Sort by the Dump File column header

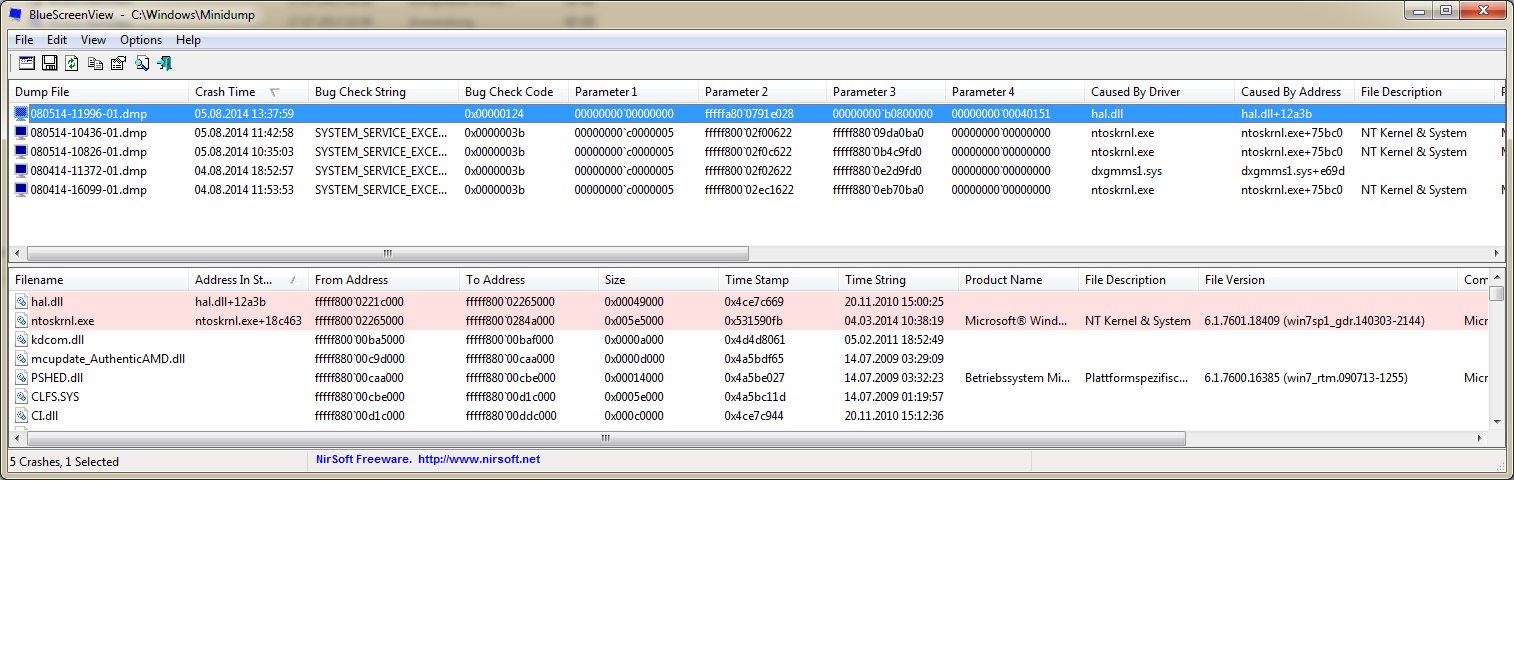click(x=99, y=92)
